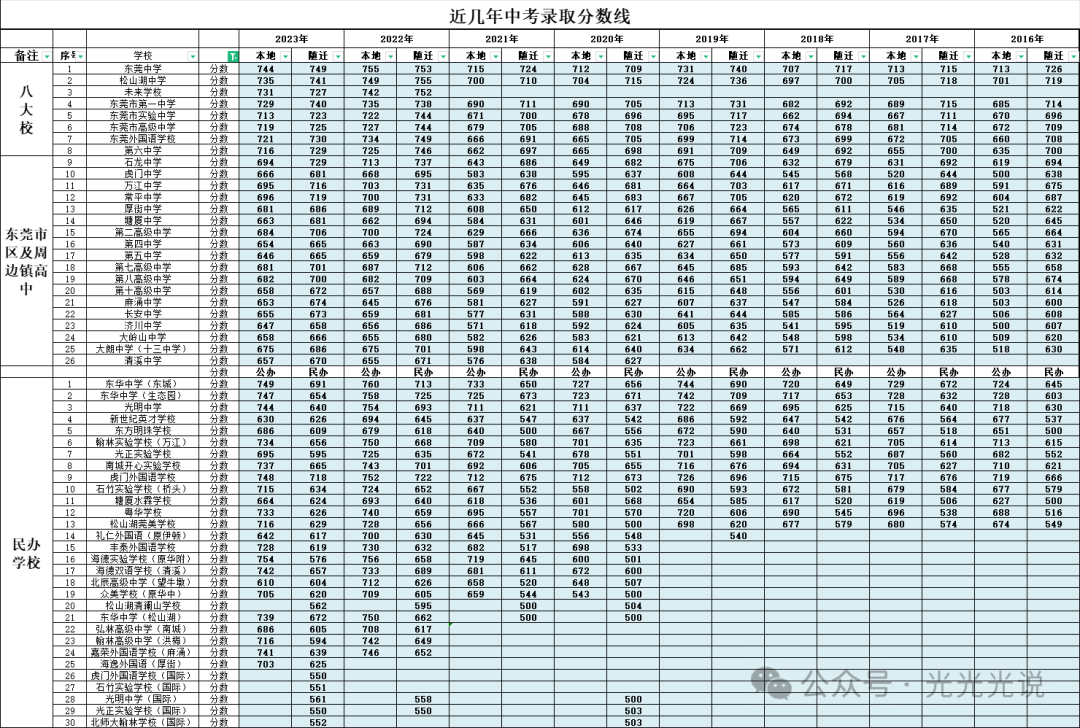Click the school name 嘉荣外国语学校（麻涌）

point(143,652)
